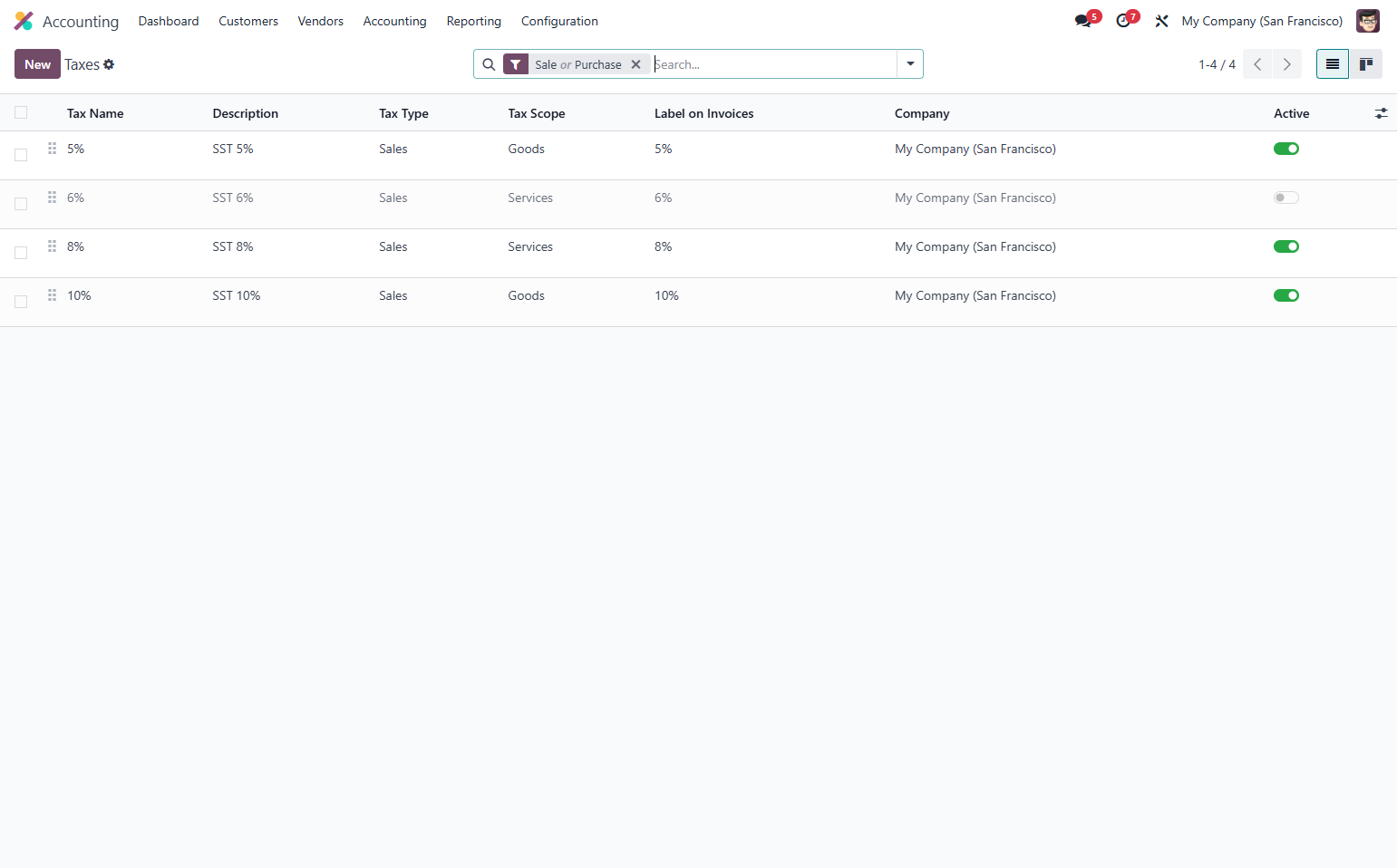Check the 5% tax row checkbox

point(21,155)
